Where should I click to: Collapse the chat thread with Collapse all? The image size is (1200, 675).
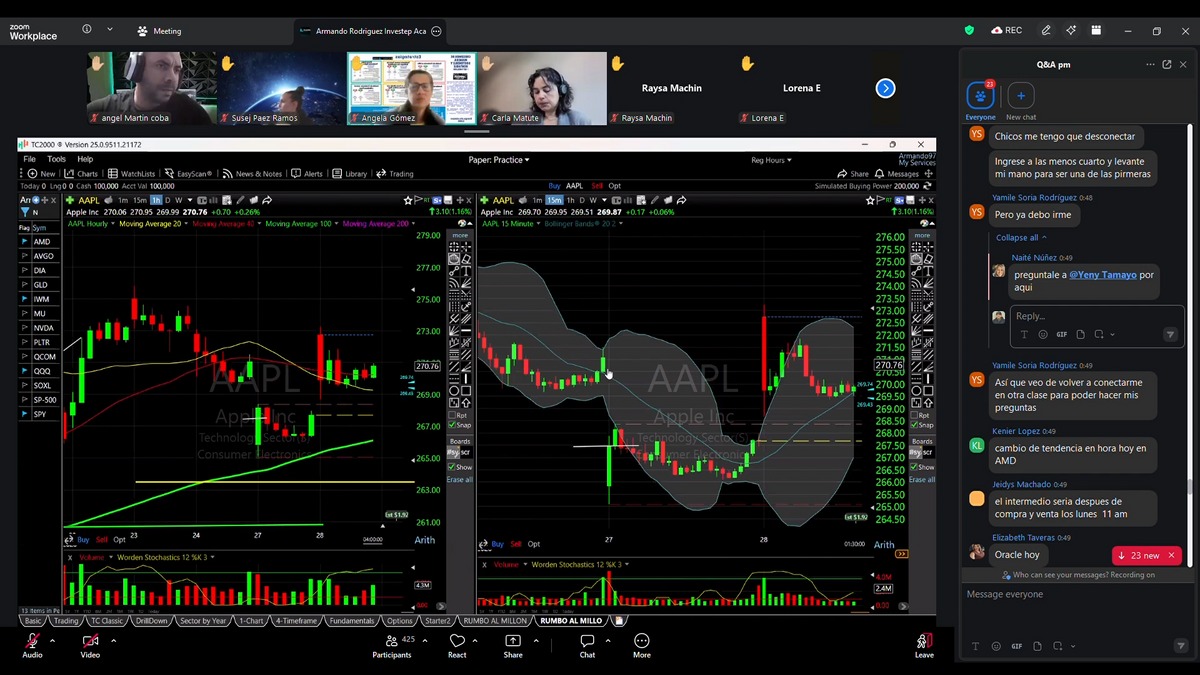1021,238
